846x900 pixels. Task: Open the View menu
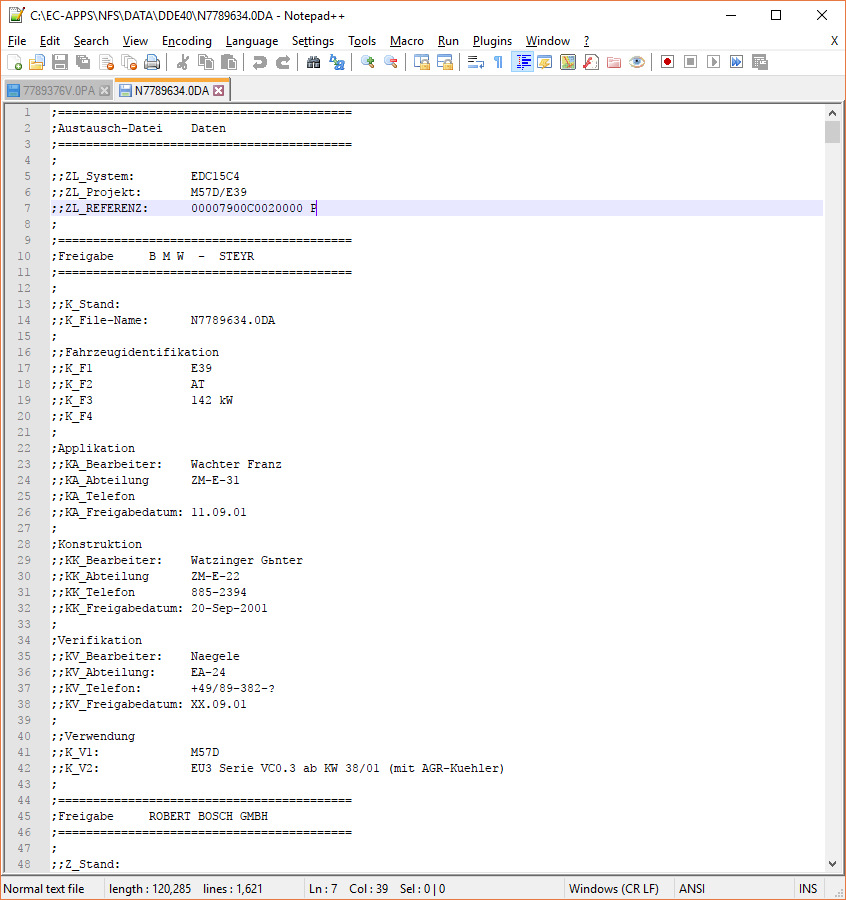(135, 41)
